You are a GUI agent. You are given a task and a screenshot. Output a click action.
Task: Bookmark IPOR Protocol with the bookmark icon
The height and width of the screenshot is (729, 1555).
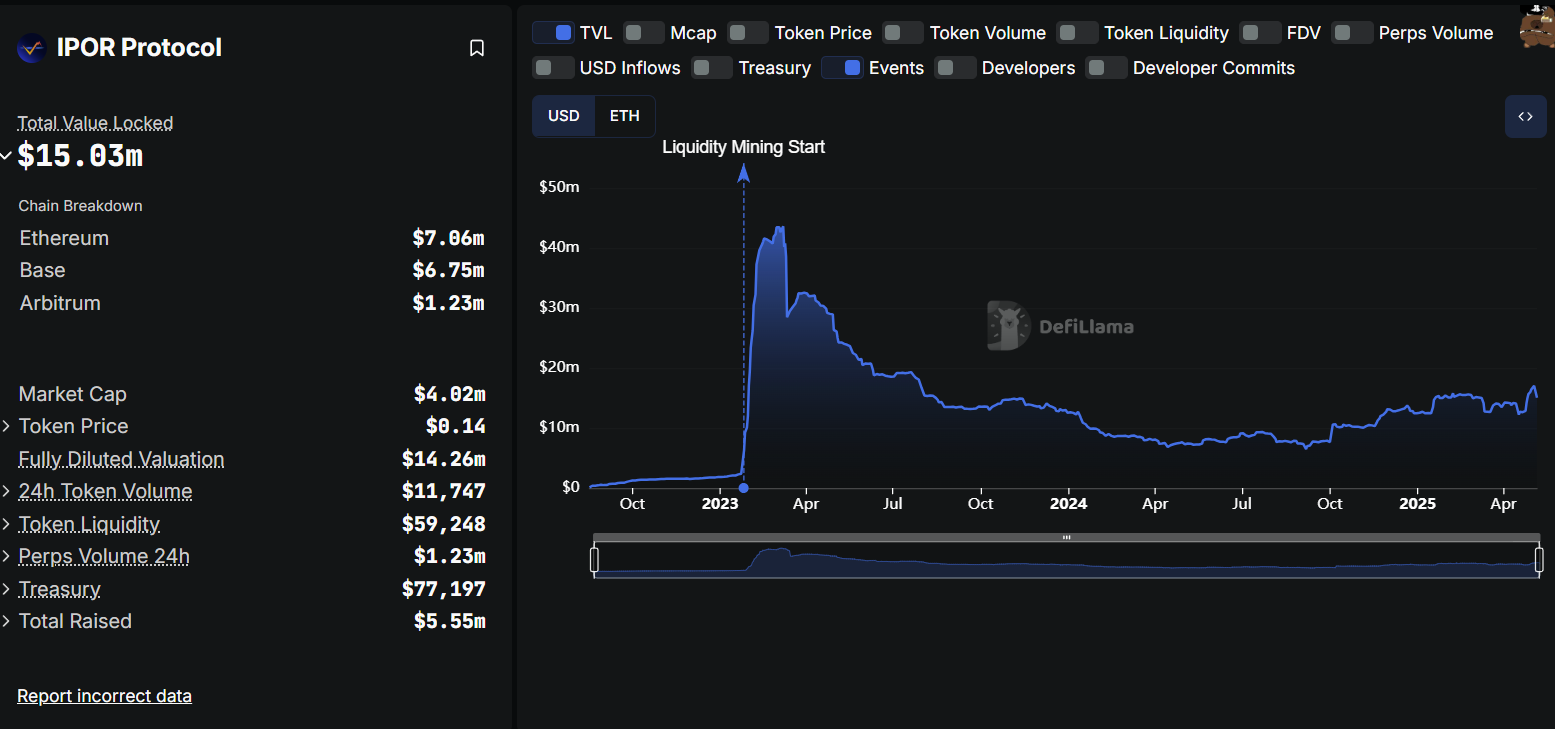[477, 48]
